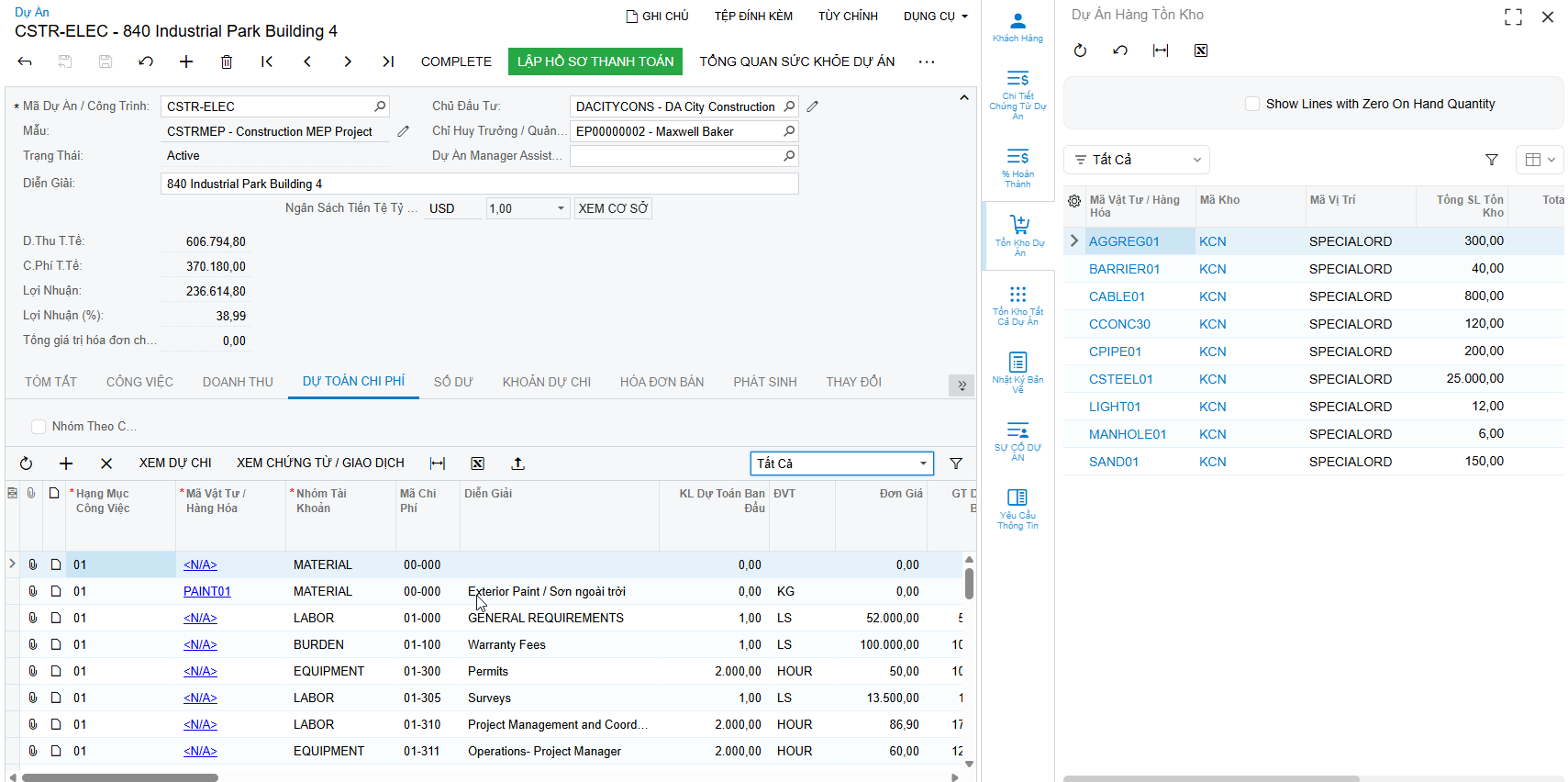1568x782 pixels.
Task: Open the Yêu Cầu Thông Tin panel
Action: pos(1018,508)
